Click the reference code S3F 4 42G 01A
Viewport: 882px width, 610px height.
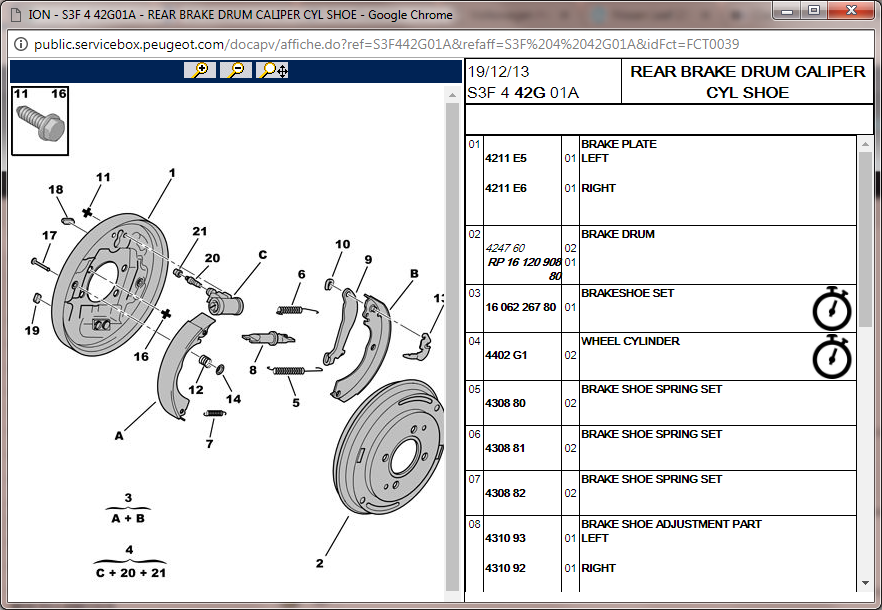[x=523, y=93]
